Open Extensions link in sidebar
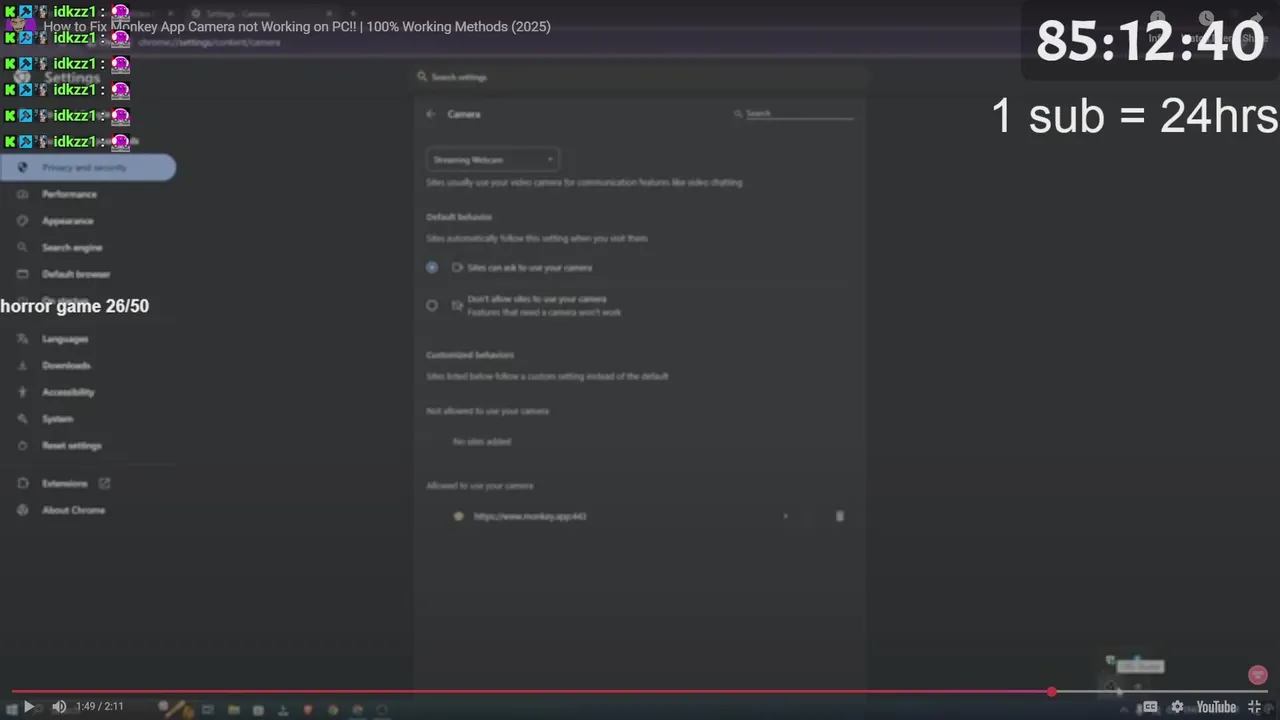Image resolution: width=1280 pixels, height=720 pixels. pyautogui.click(x=65, y=484)
